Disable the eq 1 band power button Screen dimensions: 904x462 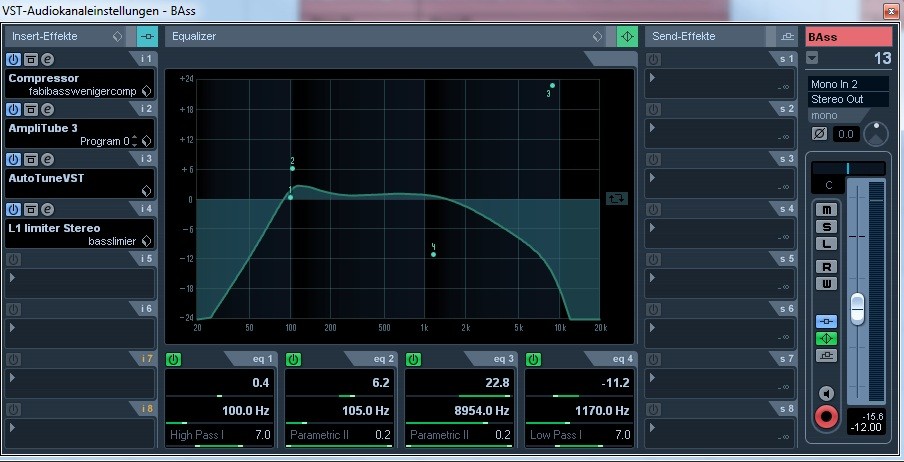174,359
